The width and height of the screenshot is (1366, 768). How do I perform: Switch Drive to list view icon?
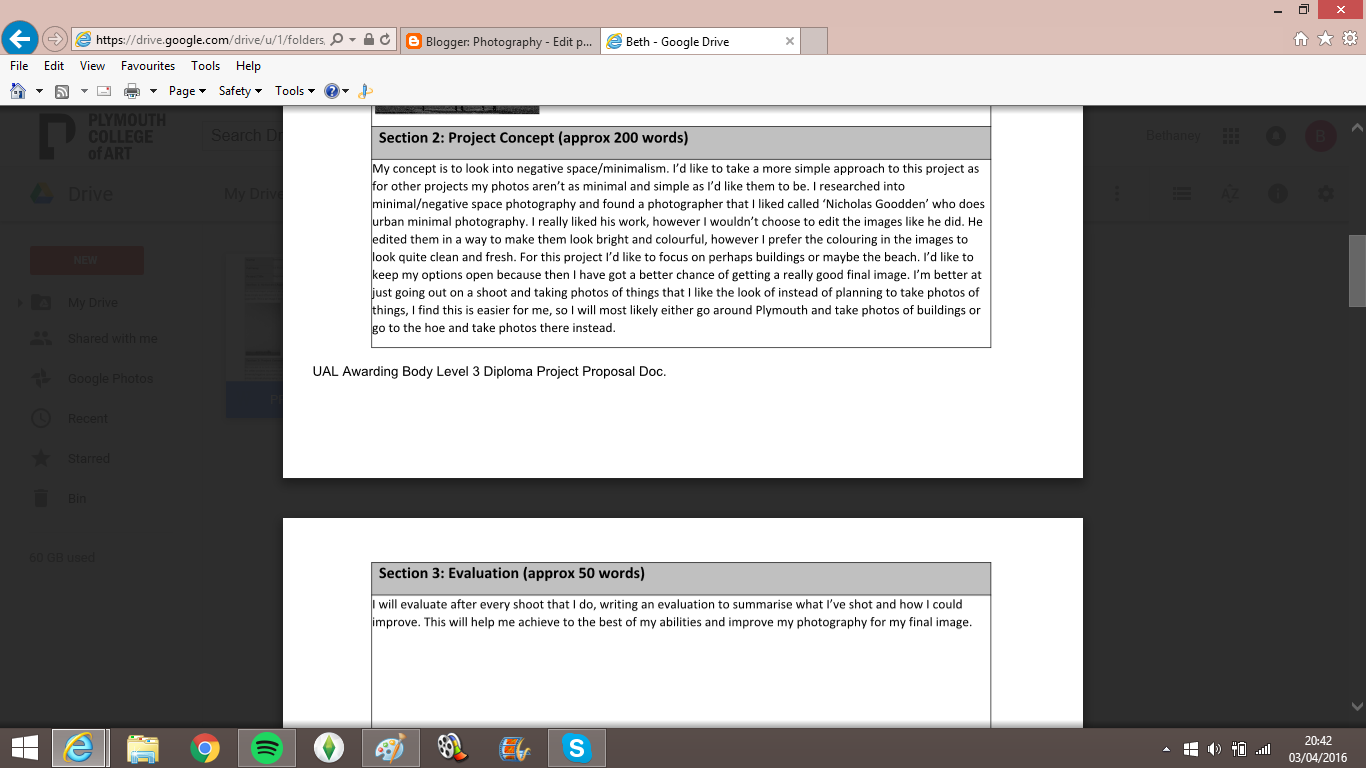[1181, 194]
